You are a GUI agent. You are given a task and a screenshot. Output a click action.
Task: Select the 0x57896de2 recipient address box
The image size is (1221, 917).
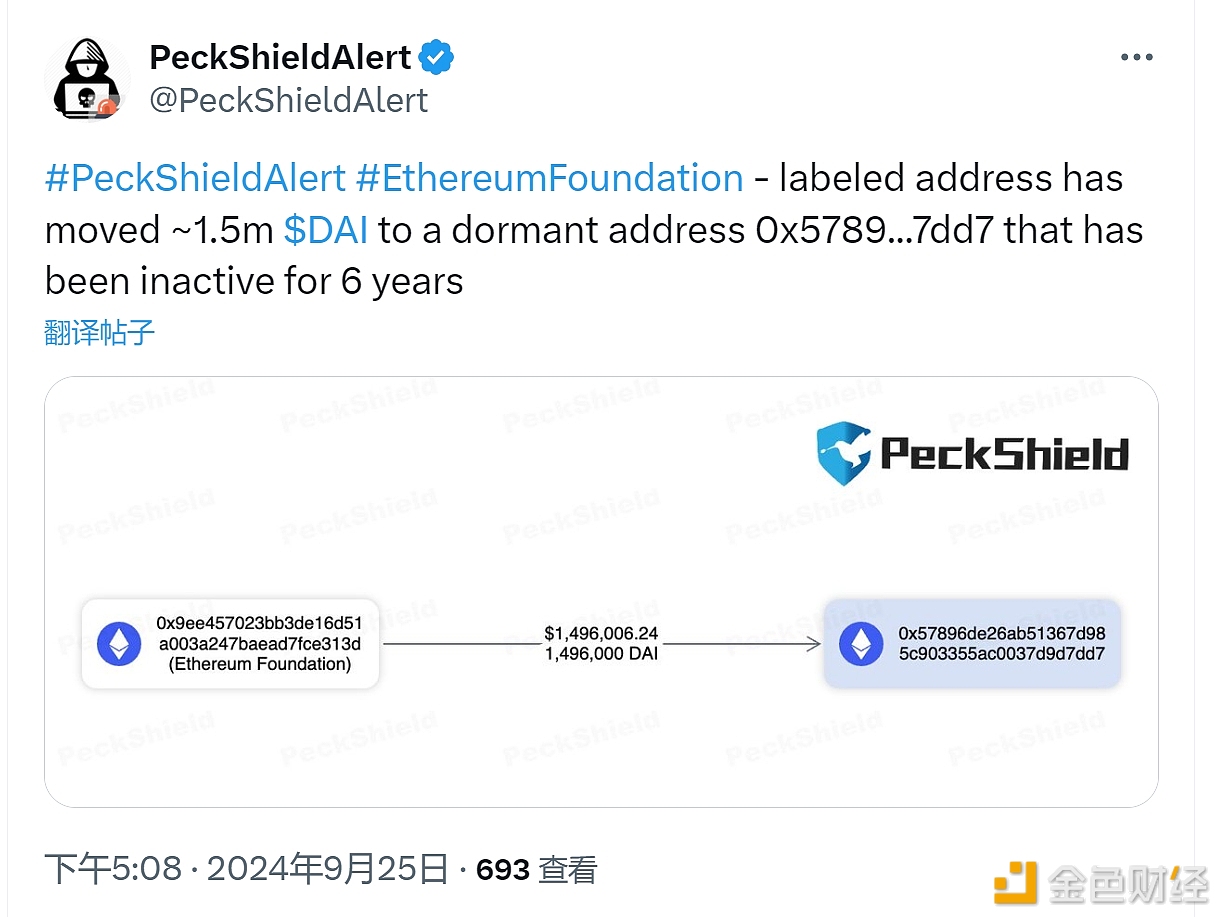(972, 644)
